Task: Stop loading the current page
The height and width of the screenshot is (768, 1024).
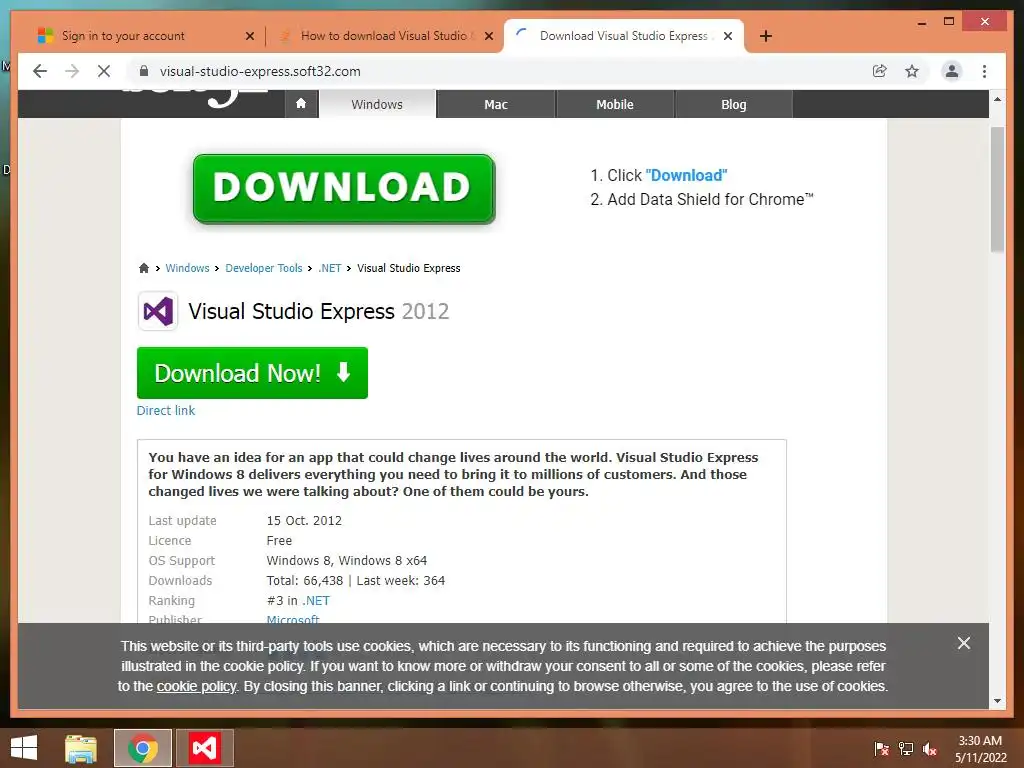Action: pyautogui.click(x=104, y=71)
